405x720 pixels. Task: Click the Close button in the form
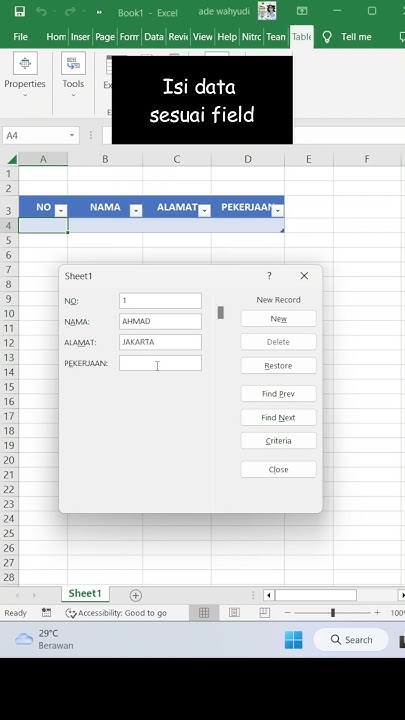tap(279, 469)
